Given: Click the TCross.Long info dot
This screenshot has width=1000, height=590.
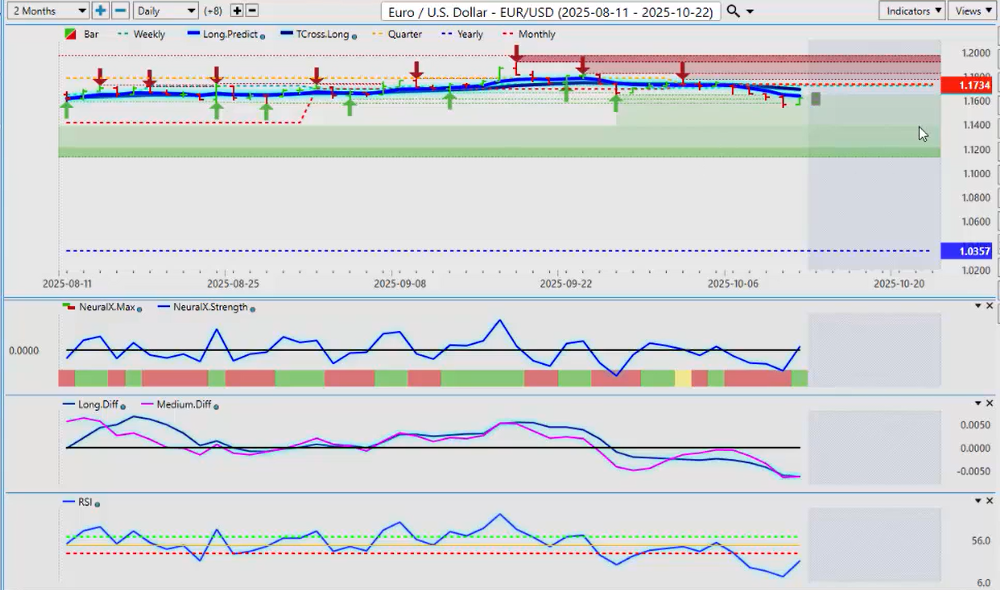Looking at the screenshot, I should [354, 35].
